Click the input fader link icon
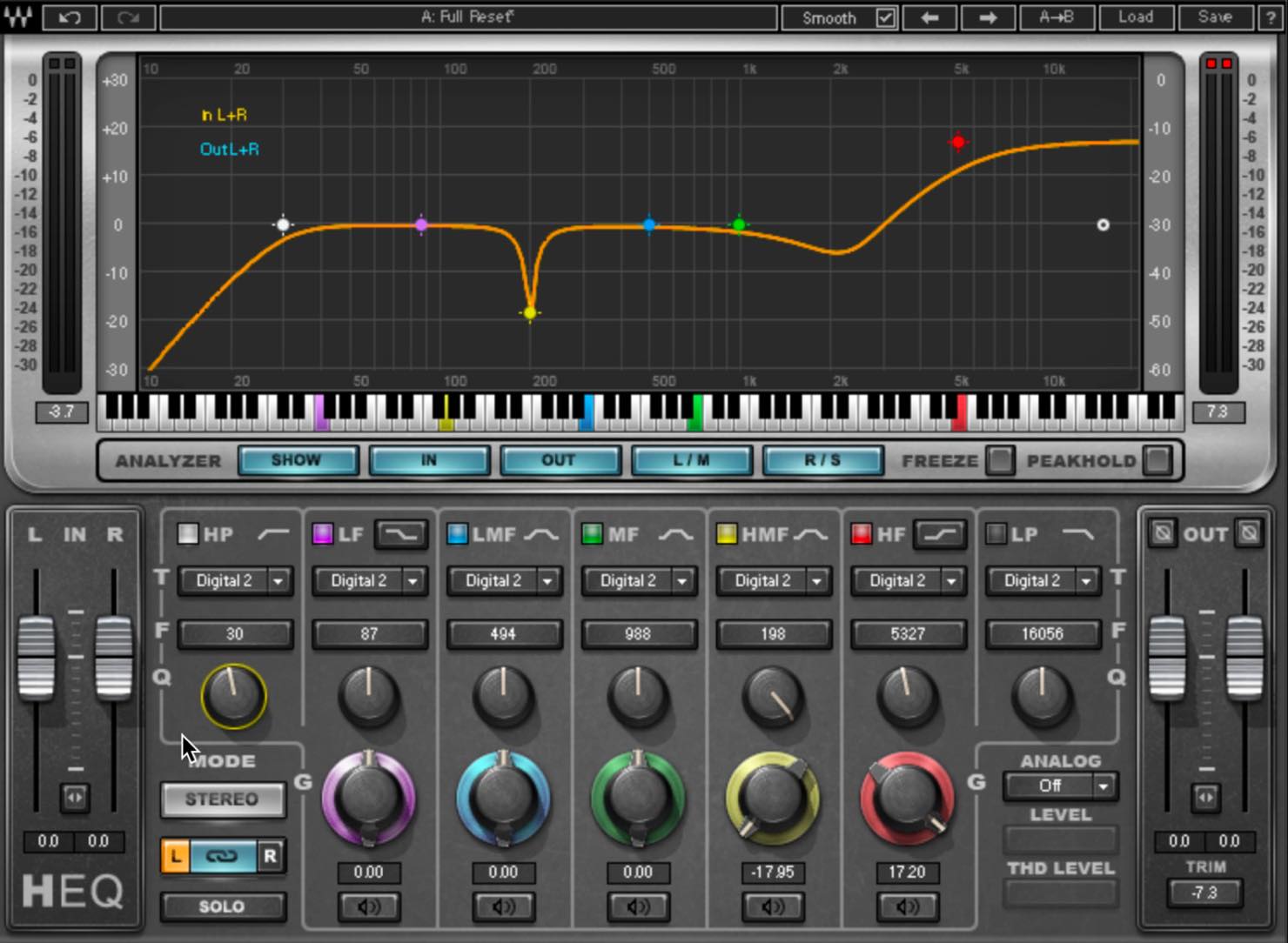Image resolution: width=1288 pixels, height=943 pixels. (75, 797)
